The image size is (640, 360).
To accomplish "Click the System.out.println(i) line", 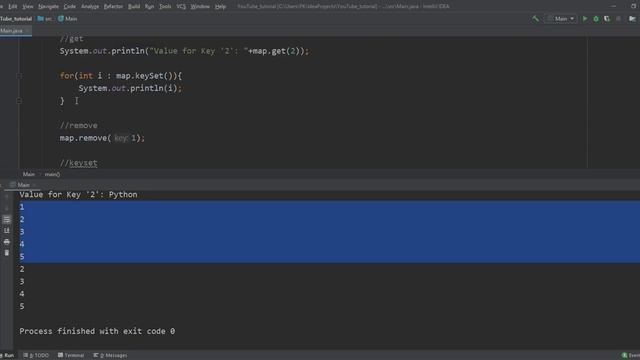I will 130,88.
